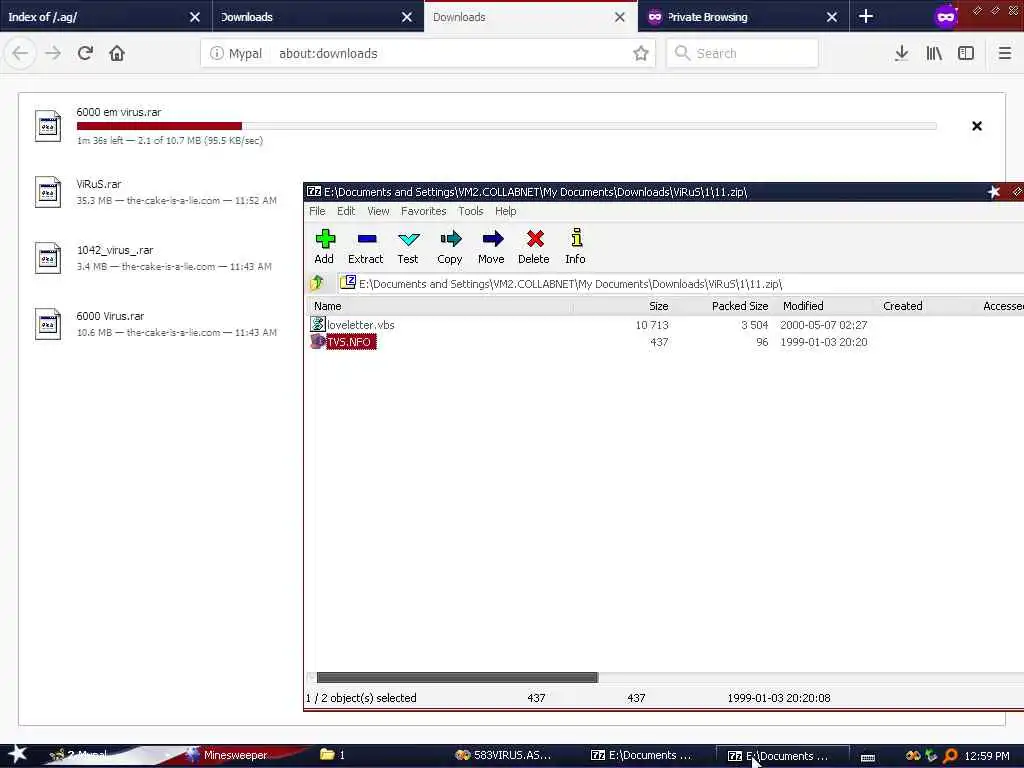The image size is (1024, 768).
Task: Open the Downloads toolbar arrow icon
Action: pos(901,53)
